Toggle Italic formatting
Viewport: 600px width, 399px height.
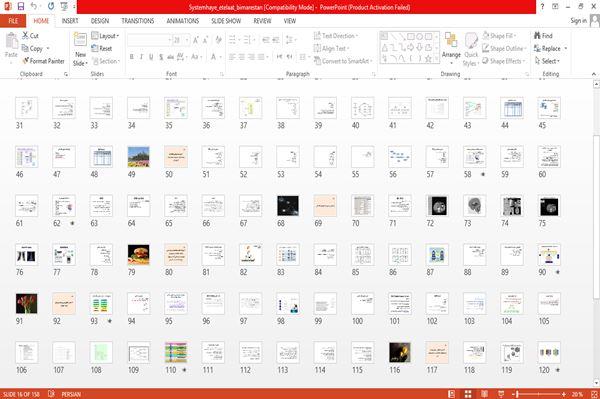click(141, 57)
